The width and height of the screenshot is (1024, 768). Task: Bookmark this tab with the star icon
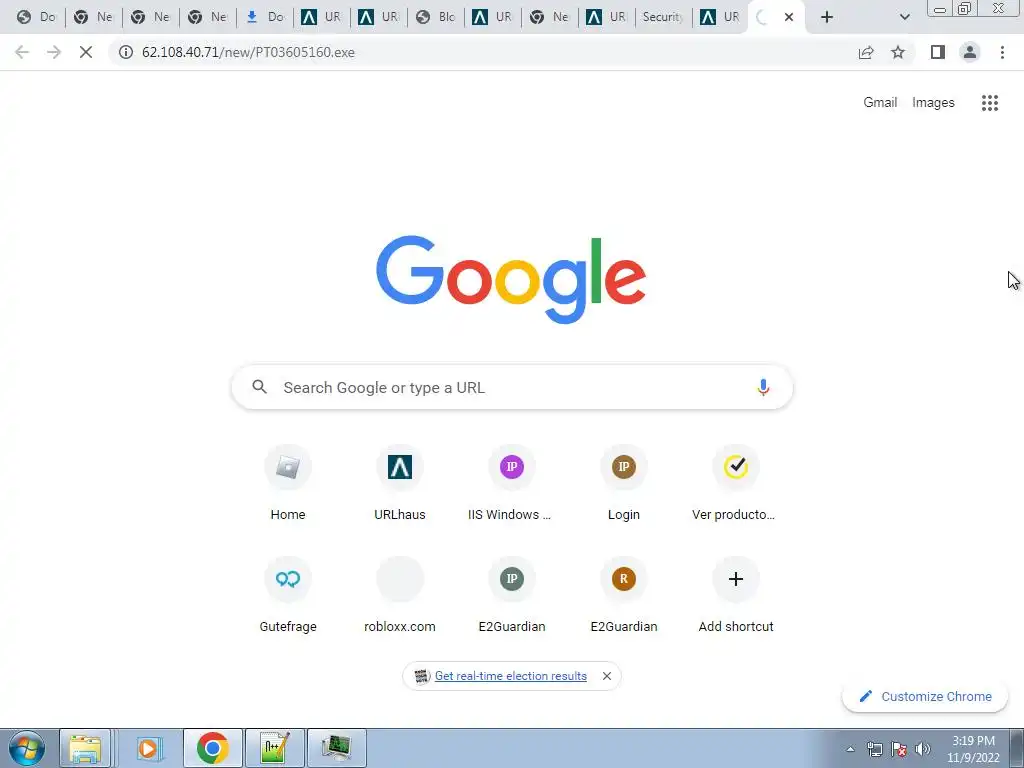tap(898, 52)
